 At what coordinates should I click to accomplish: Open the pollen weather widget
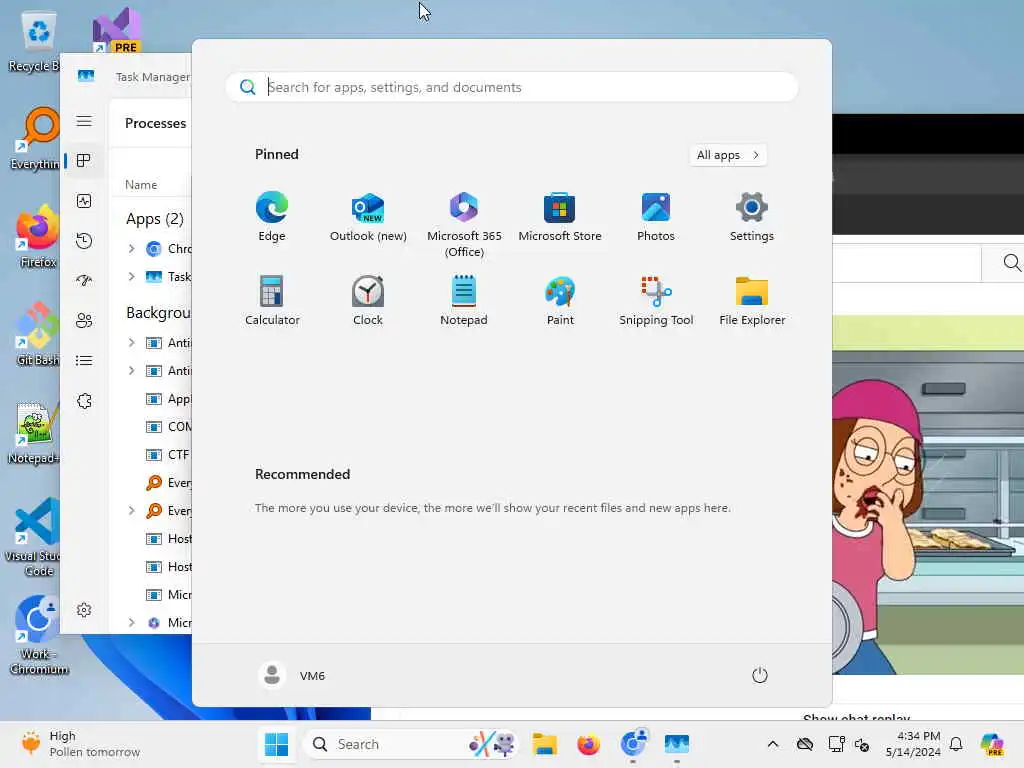80,744
